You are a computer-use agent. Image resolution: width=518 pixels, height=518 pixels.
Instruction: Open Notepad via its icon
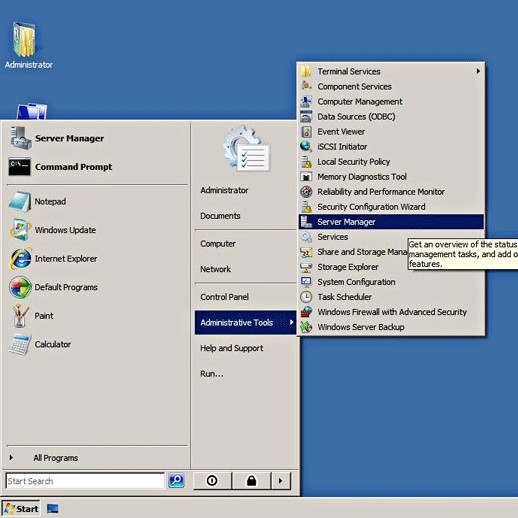coord(20,201)
